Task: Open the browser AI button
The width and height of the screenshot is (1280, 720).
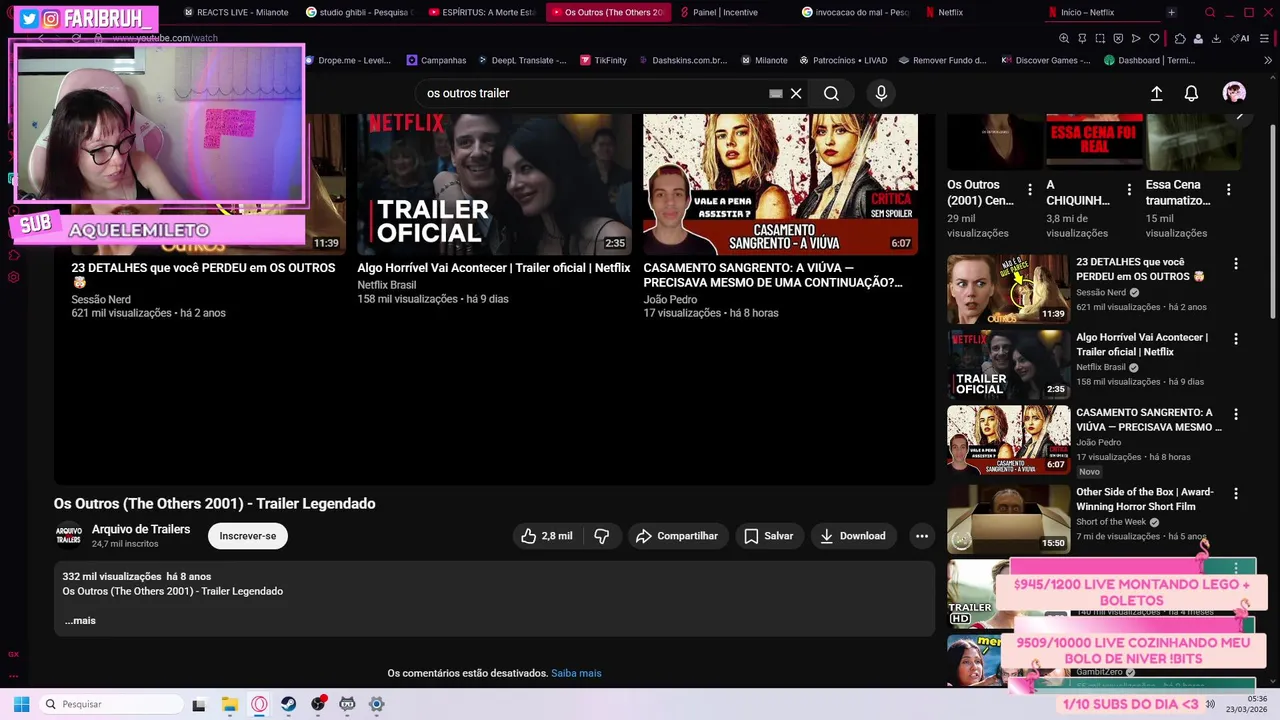Action: 1241,38
